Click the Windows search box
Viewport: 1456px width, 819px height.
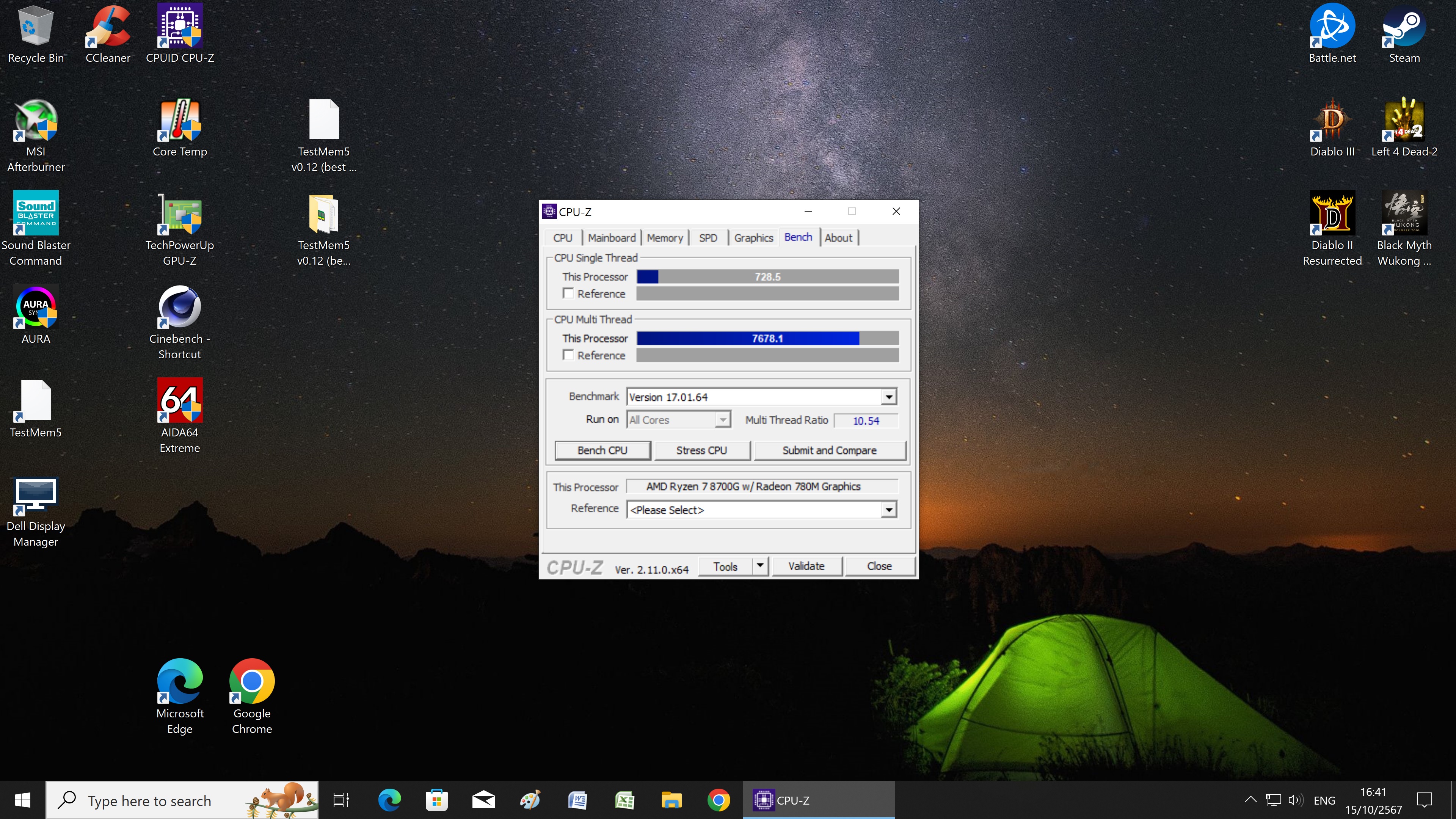pyautogui.click(x=182, y=800)
